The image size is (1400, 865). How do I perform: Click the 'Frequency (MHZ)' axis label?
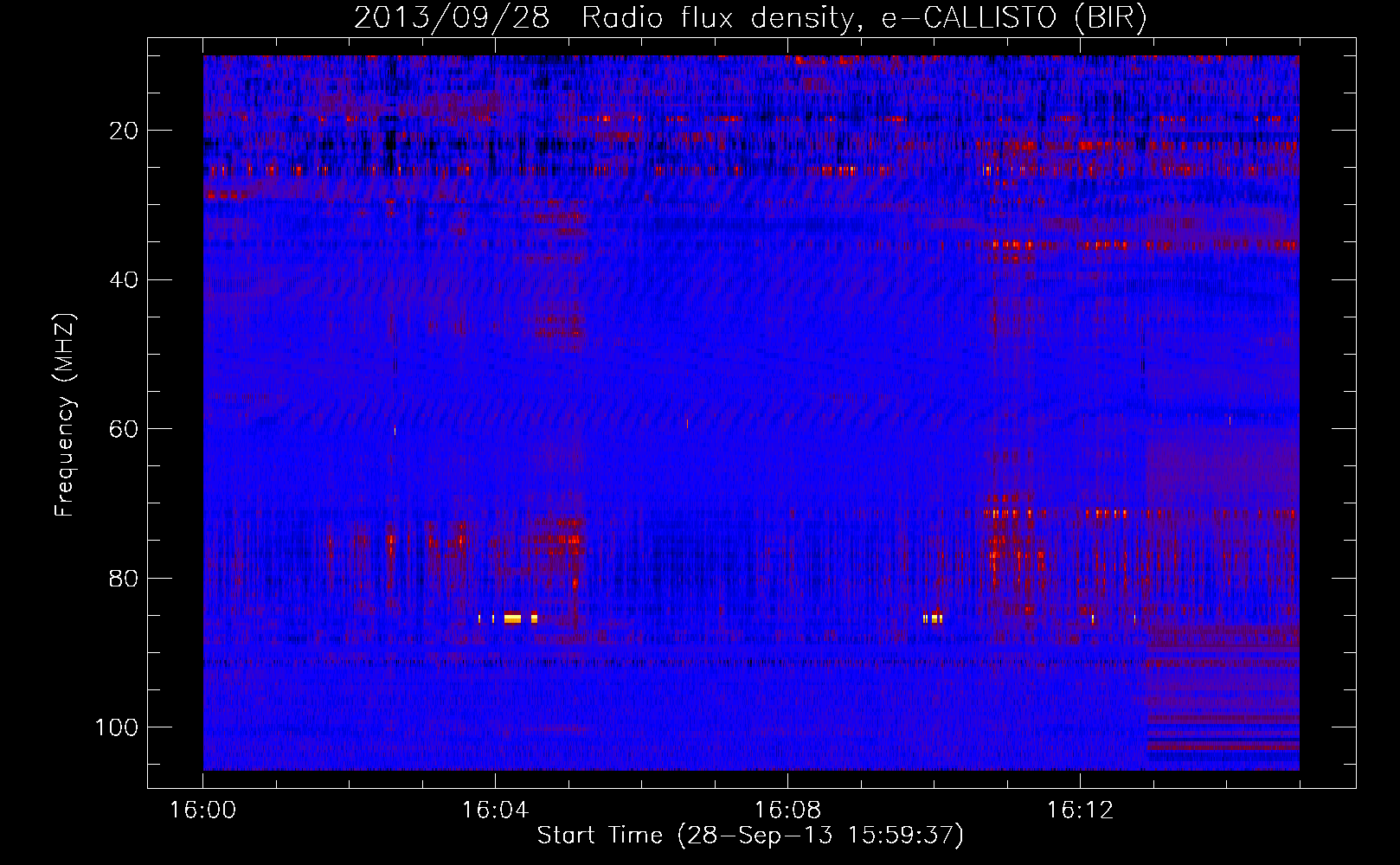point(65,415)
